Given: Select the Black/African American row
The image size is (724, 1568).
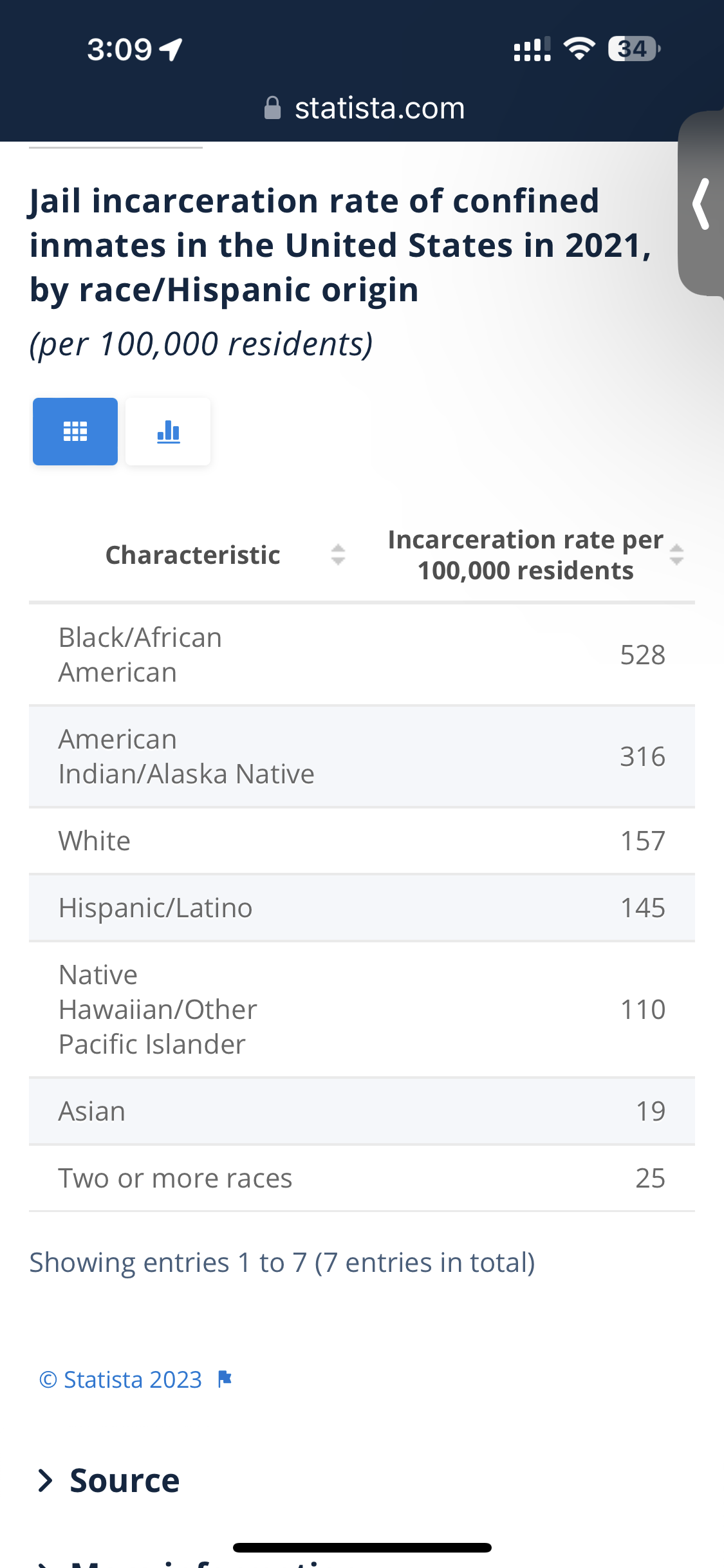Looking at the screenshot, I should (x=362, y=655).
